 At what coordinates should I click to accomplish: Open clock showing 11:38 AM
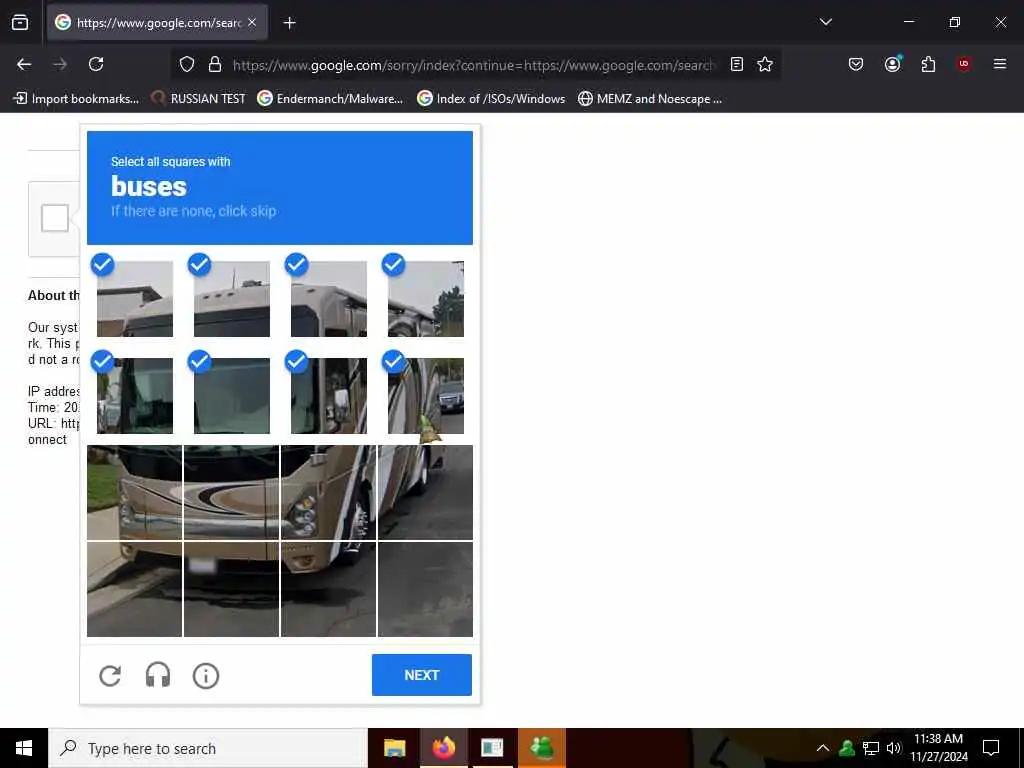[938, 748]
